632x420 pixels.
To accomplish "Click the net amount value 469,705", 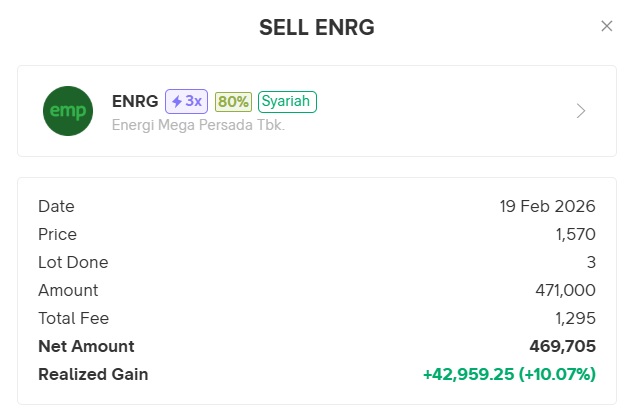I will (562, 346).
